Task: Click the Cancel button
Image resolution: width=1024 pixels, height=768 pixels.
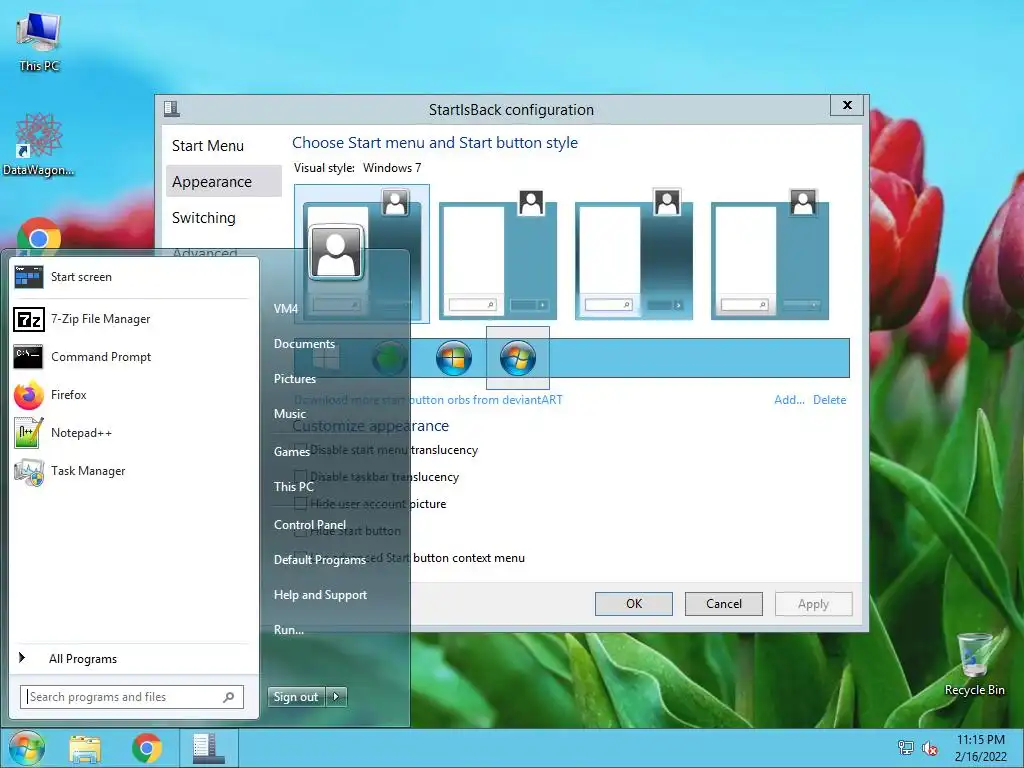Action: point(724,604)
